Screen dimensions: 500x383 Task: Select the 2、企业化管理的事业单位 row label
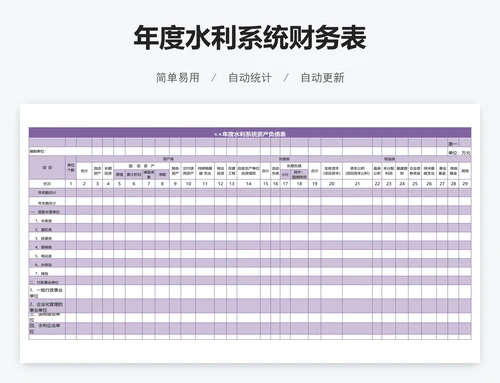[47, 306]
